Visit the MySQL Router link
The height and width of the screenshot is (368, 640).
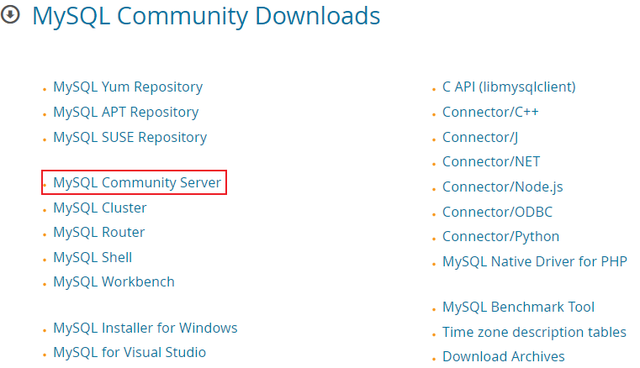[99, 232]
